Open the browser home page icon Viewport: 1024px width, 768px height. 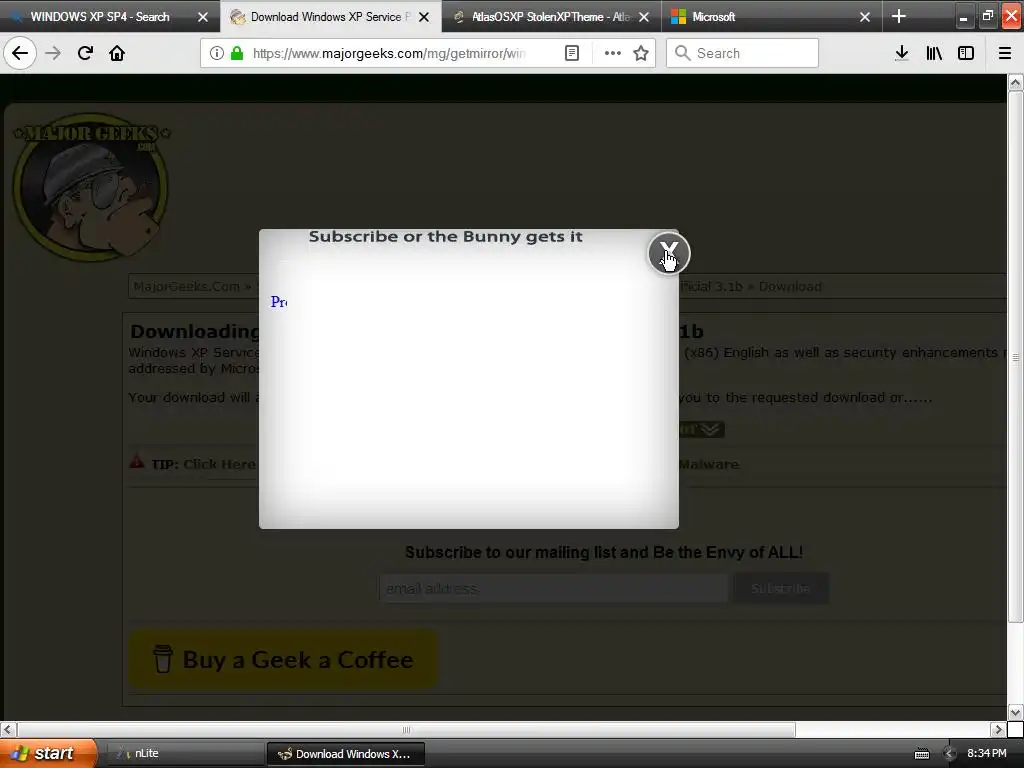pos(117,53)
